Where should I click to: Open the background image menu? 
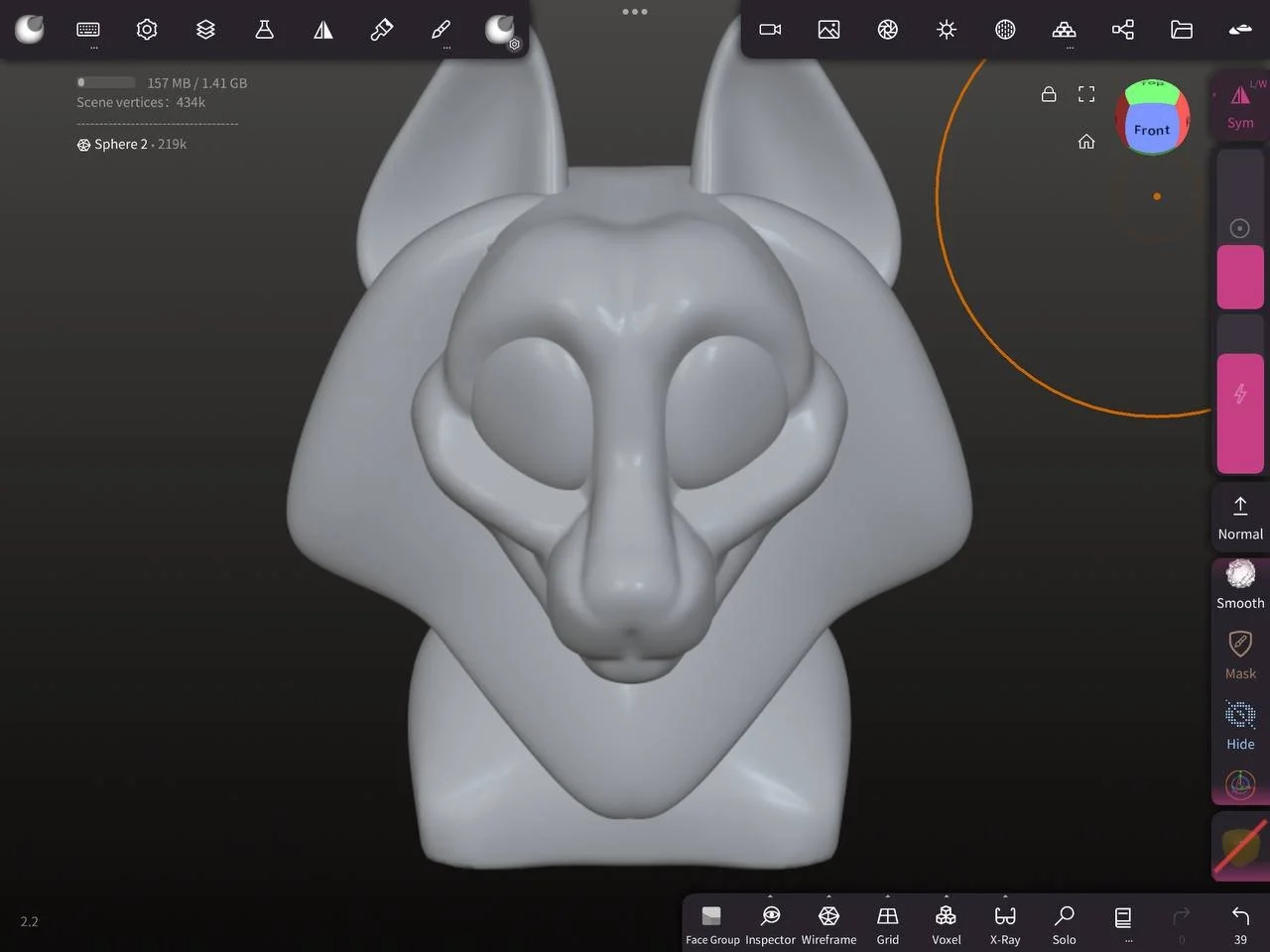pos(828,30)
